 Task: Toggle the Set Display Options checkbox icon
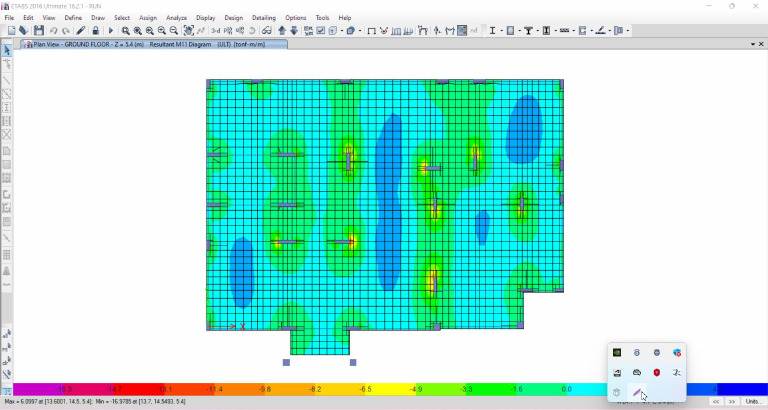pyautogui.click(x=321, y=31)
